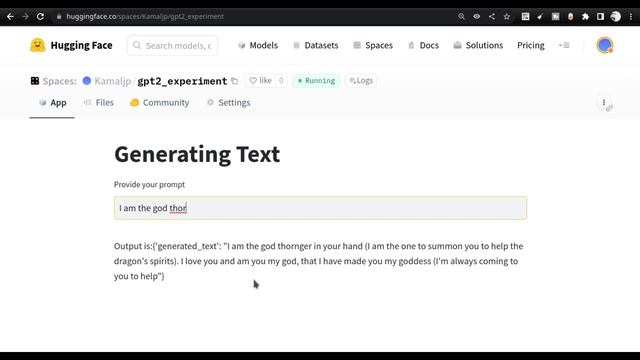Click the browser forward arrow
The image size is (640, 360).
pos(25,16)
